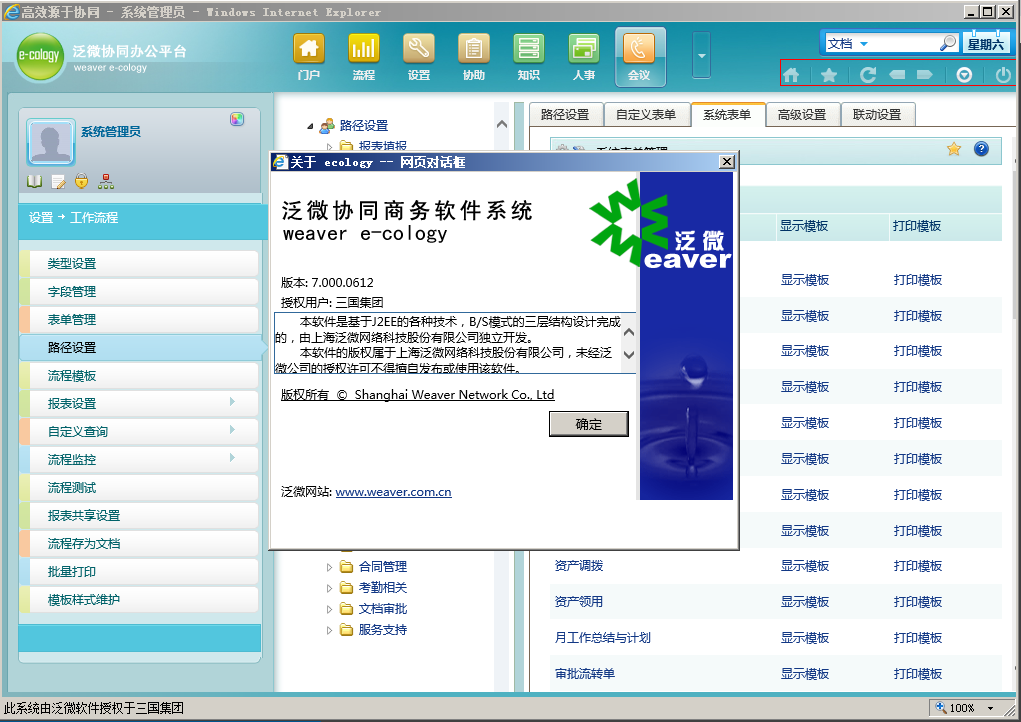This screenshot has width=1021, height=722.
Task: Expand the 服务支持 tree folder
Action: [x=329, y=630]
